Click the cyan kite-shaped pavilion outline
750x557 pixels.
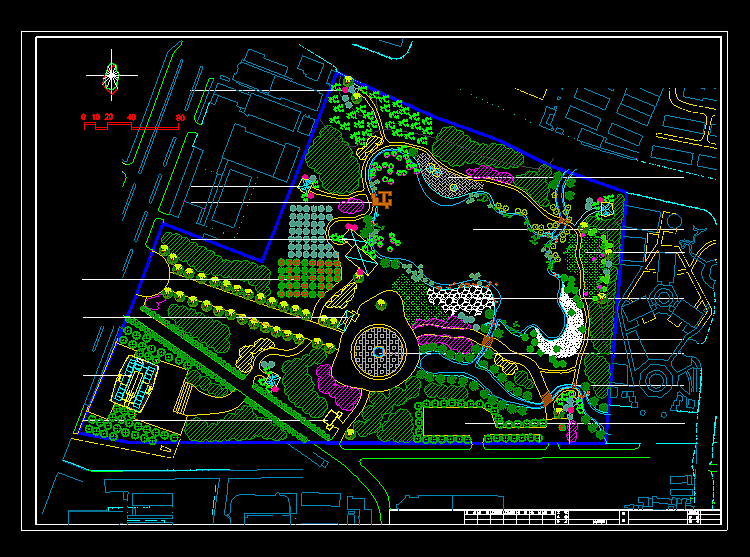tap(361, 252)
